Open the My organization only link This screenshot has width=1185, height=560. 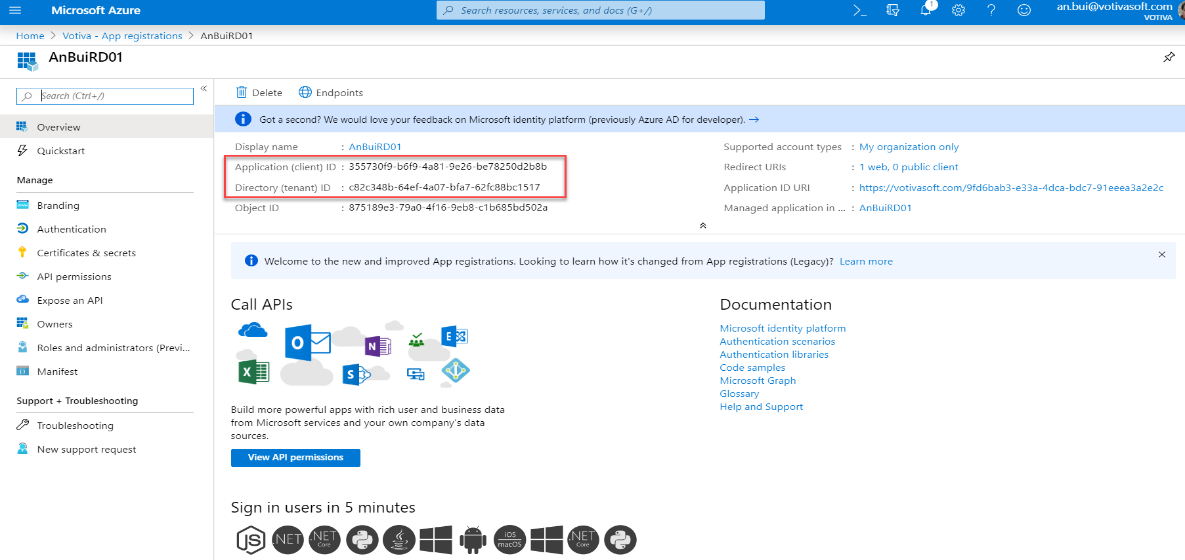pyautogui.click(x=909, y=147)
